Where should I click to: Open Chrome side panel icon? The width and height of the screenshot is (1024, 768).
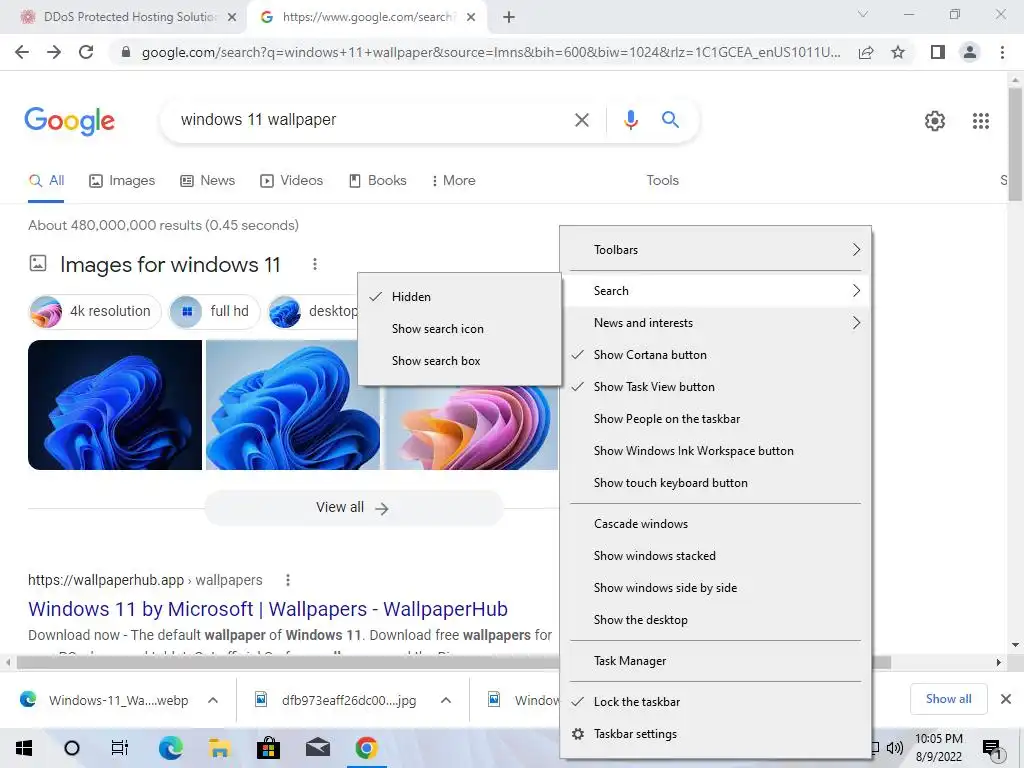click(x=937, y=52)
